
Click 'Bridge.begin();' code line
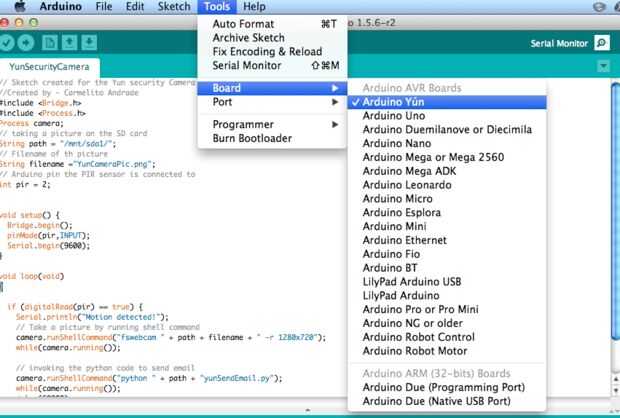pyautogui.click(x=40, y=225)
